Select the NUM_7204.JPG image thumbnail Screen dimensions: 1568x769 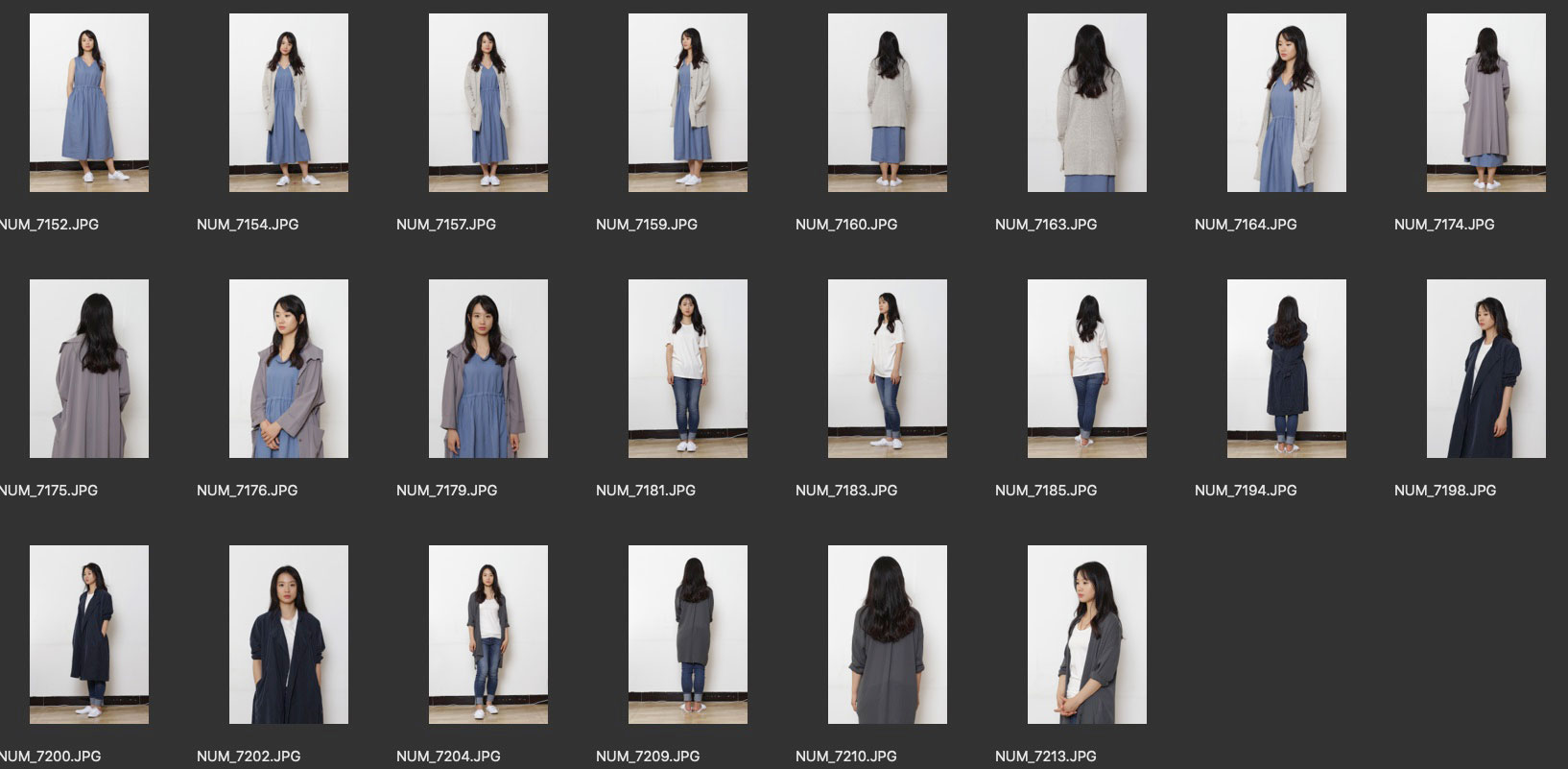pos(488,635)
